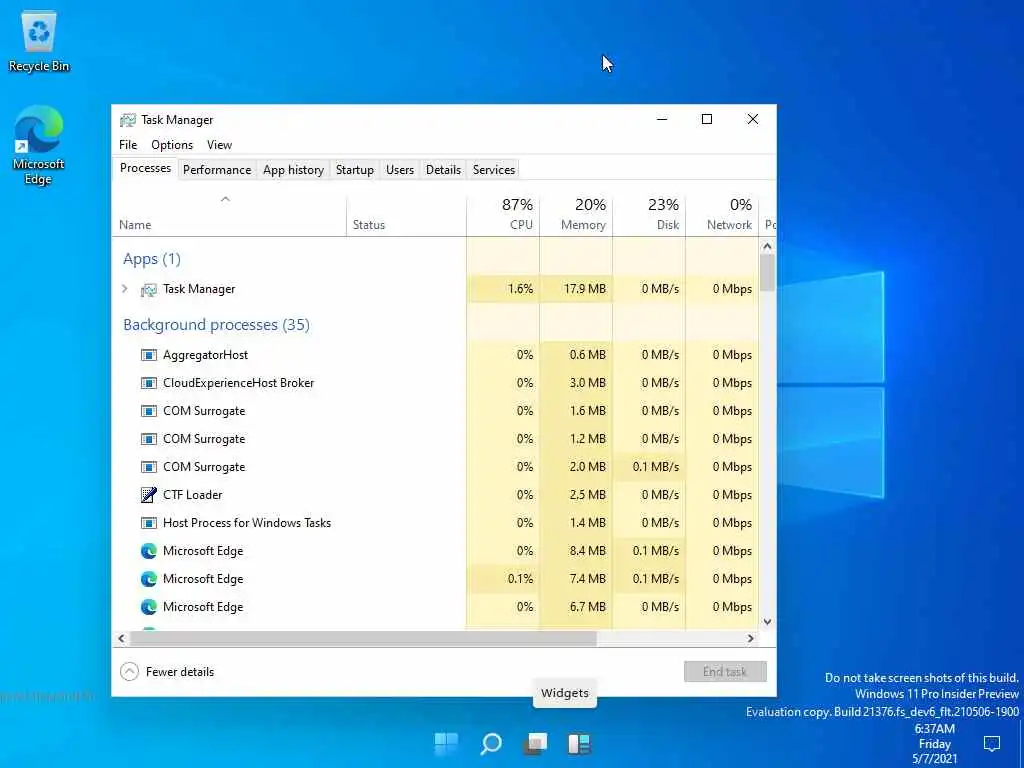The height and width of the screenshot is (768, 1024).
Task: Click the Edge icon in the 6.7 MB row
Action: 149,607
